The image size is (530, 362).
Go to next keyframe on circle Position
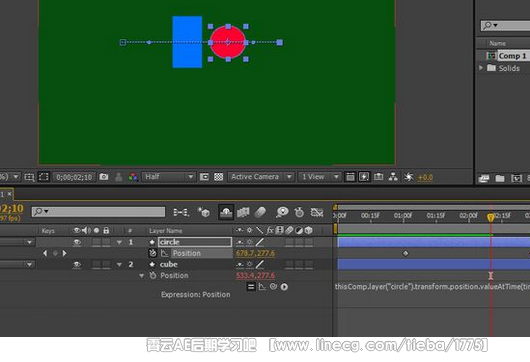[65, 253]
